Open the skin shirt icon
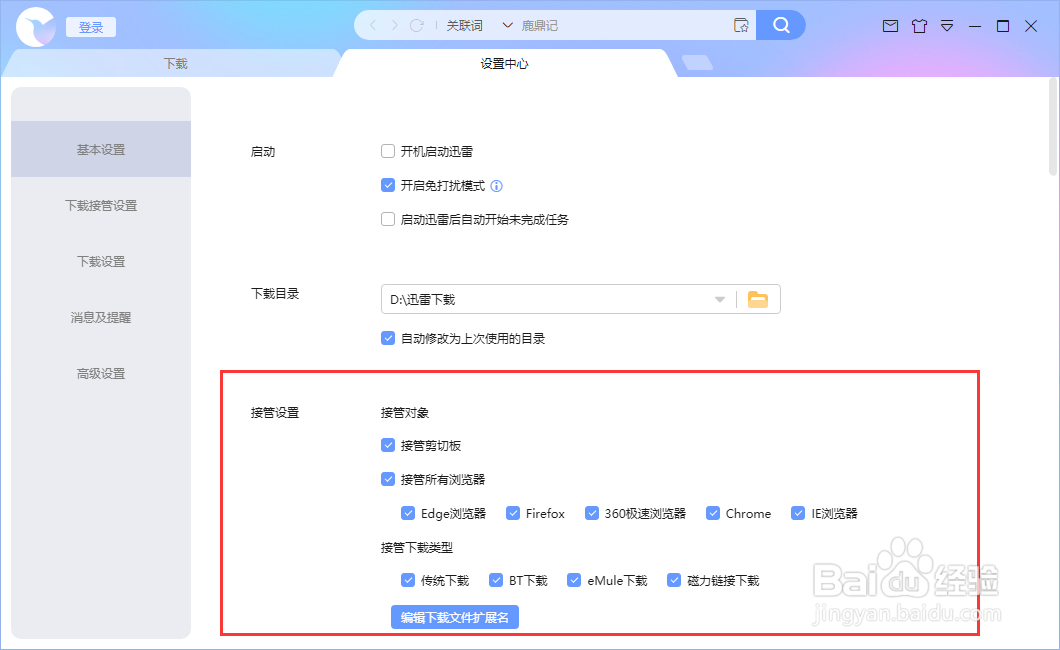This screenshot has height=650, width=1060. pyautogui.click(x=919, y=26)
